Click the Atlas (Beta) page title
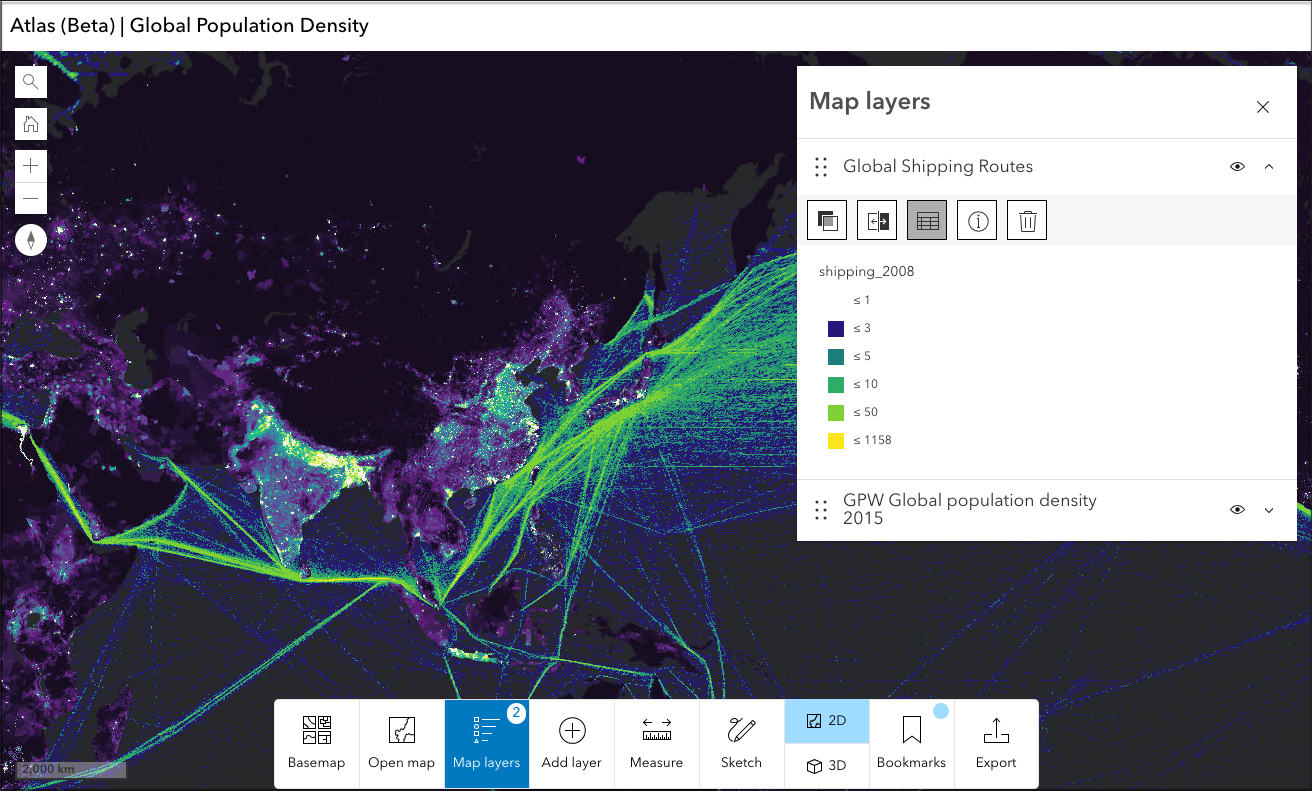The height and width of the screenshot is (791, 1312). (x=189, y=26)
